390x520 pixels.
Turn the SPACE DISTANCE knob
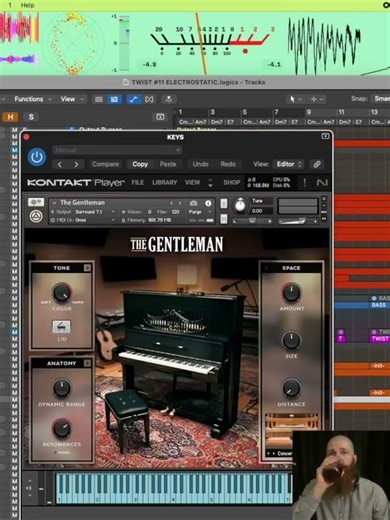click(x=291, y=388)
